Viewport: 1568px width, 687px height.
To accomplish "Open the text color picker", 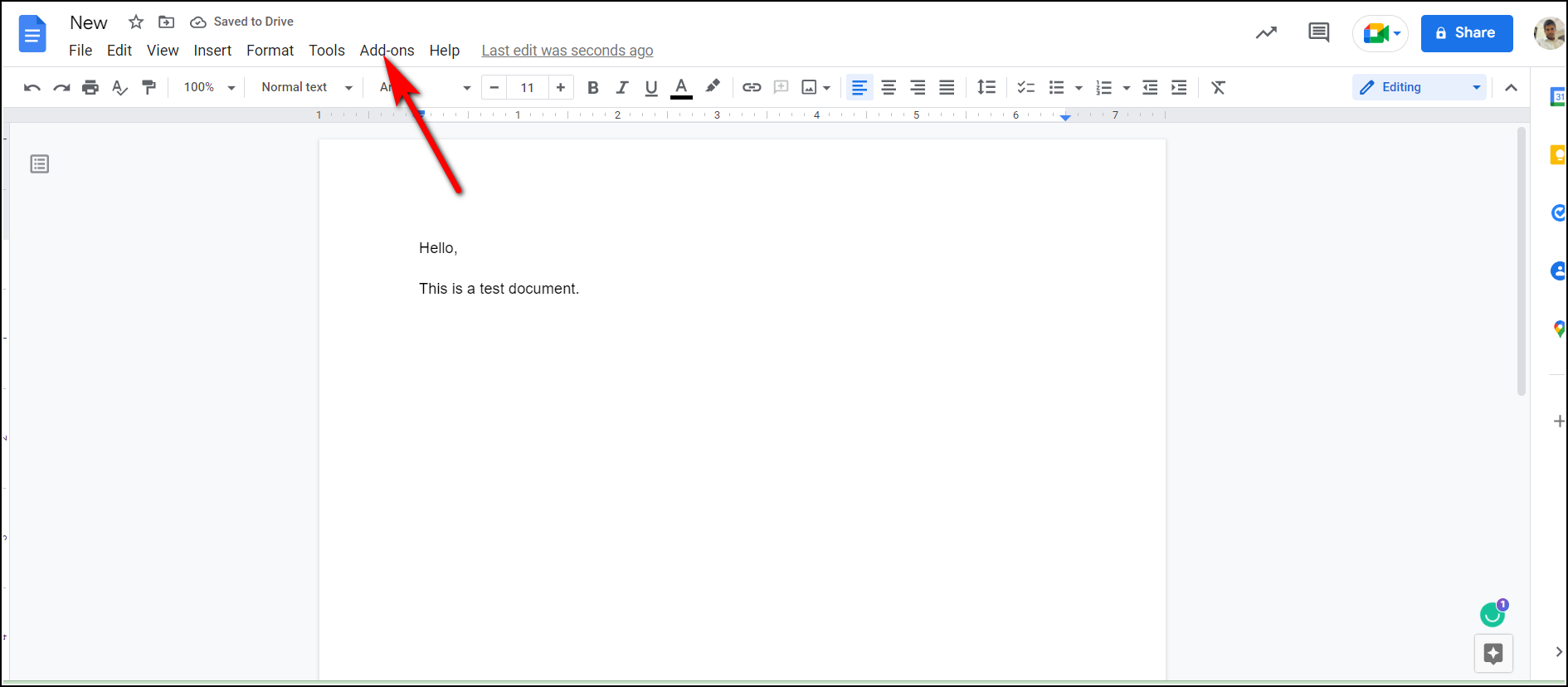I will point(681,87).
